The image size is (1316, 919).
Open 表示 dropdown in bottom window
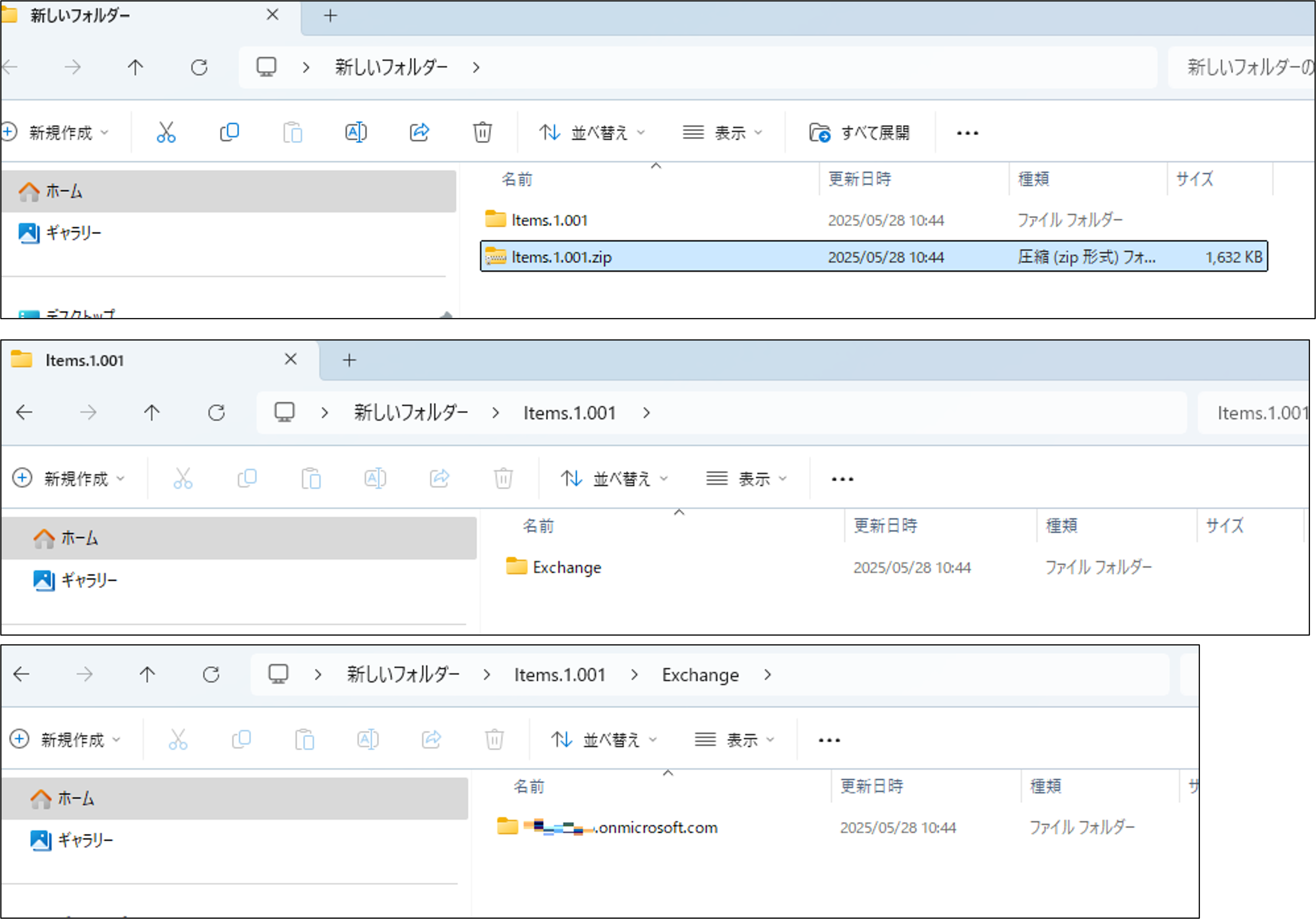tap(735, 739)
